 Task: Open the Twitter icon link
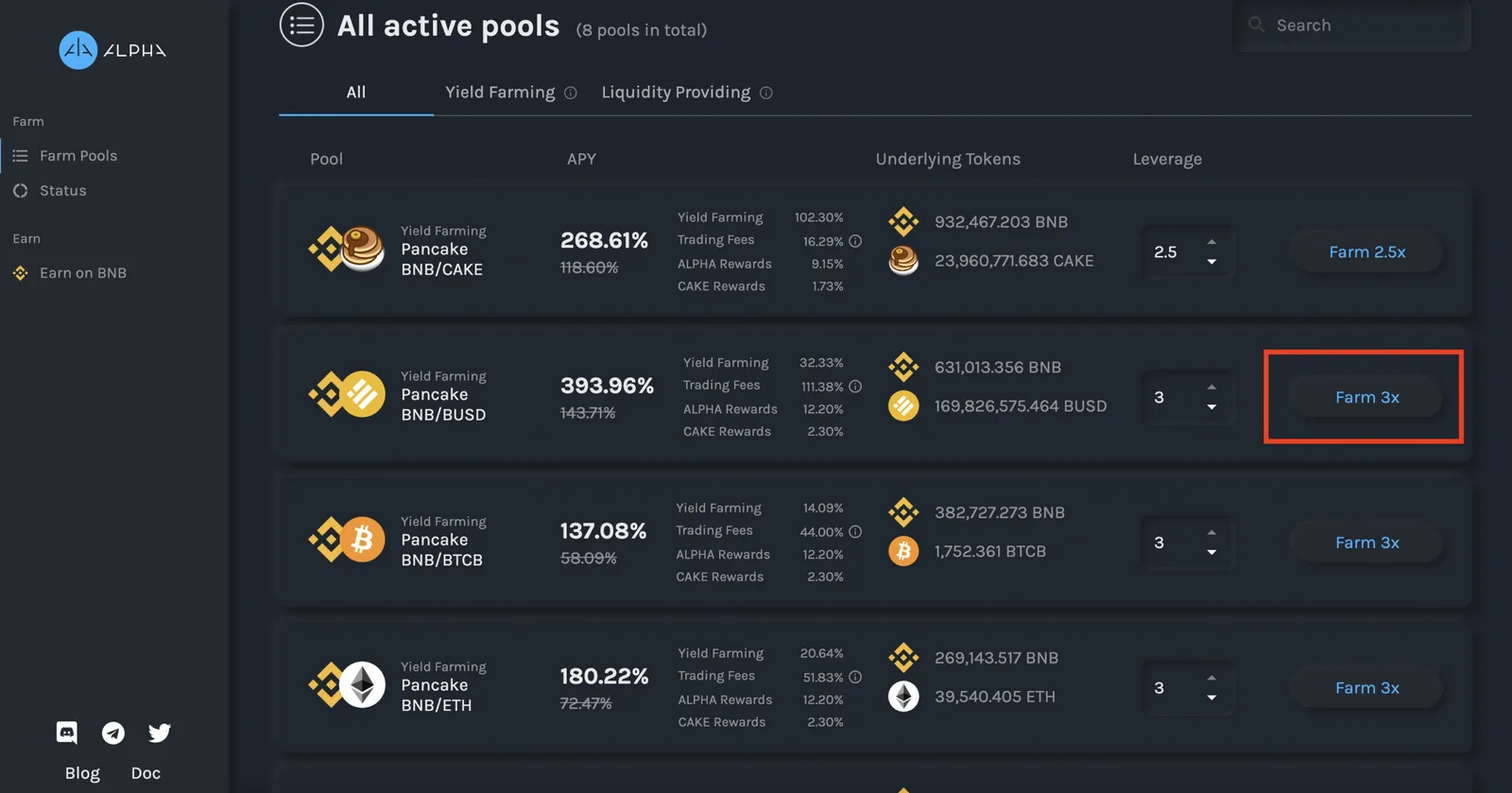160,733
